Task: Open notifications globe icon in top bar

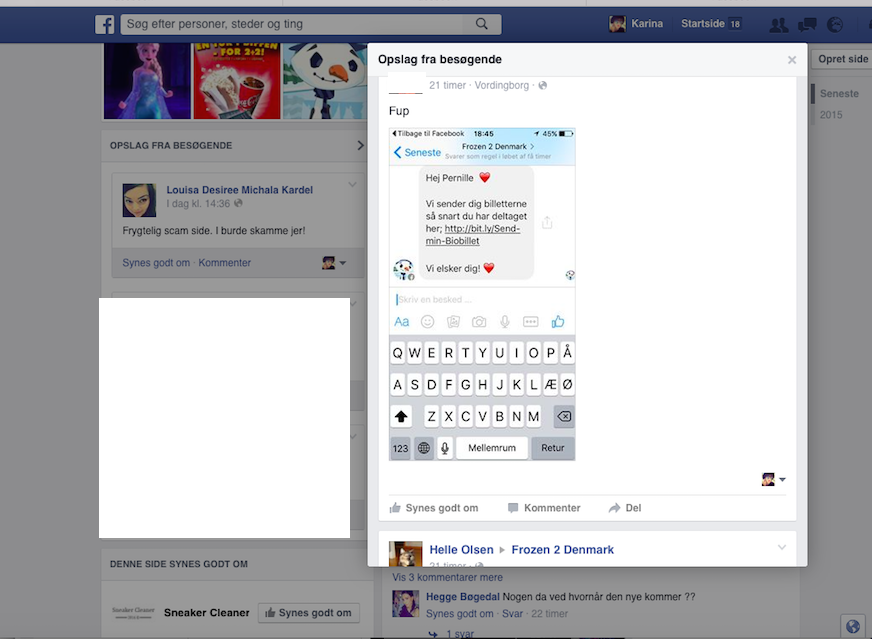Action: tap(835, 24)
